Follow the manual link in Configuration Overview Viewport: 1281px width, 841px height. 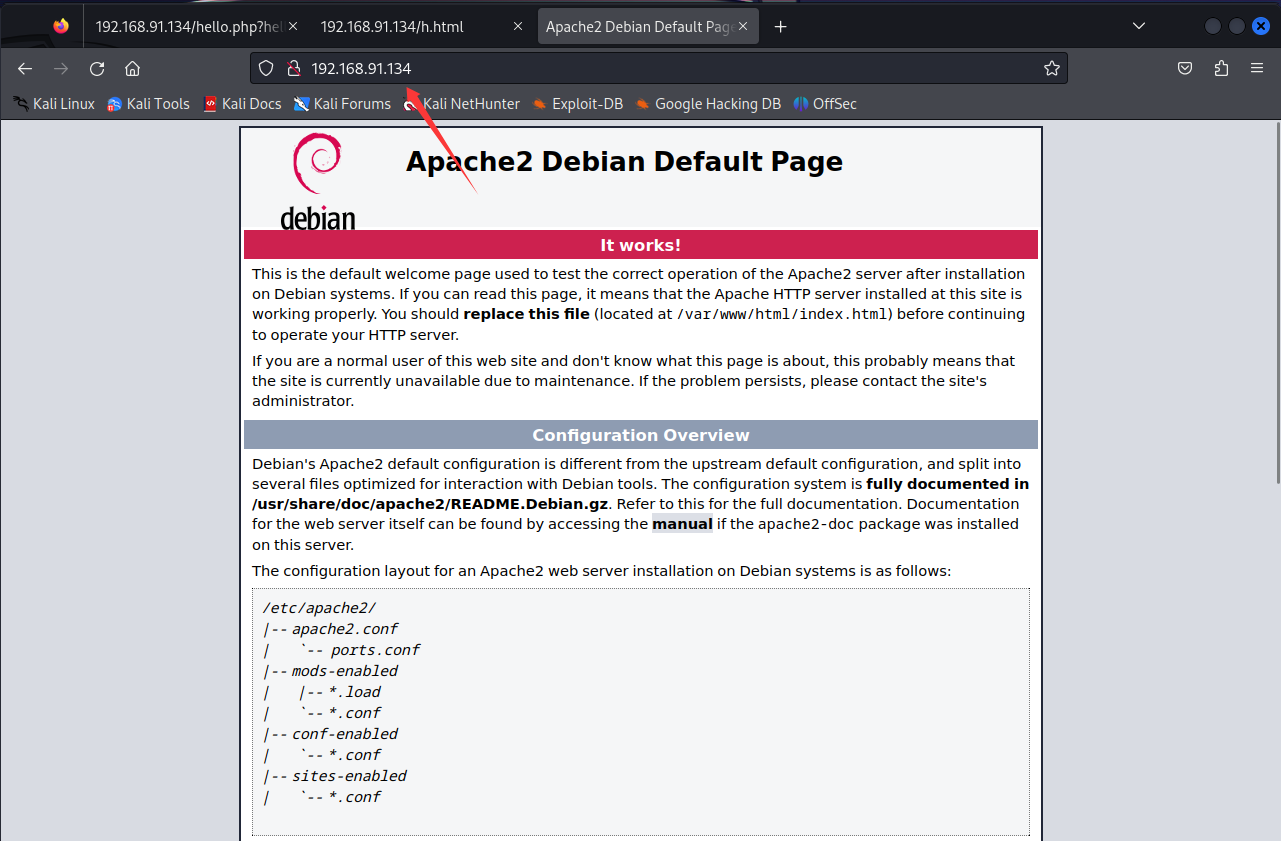(x=682, y=523)
